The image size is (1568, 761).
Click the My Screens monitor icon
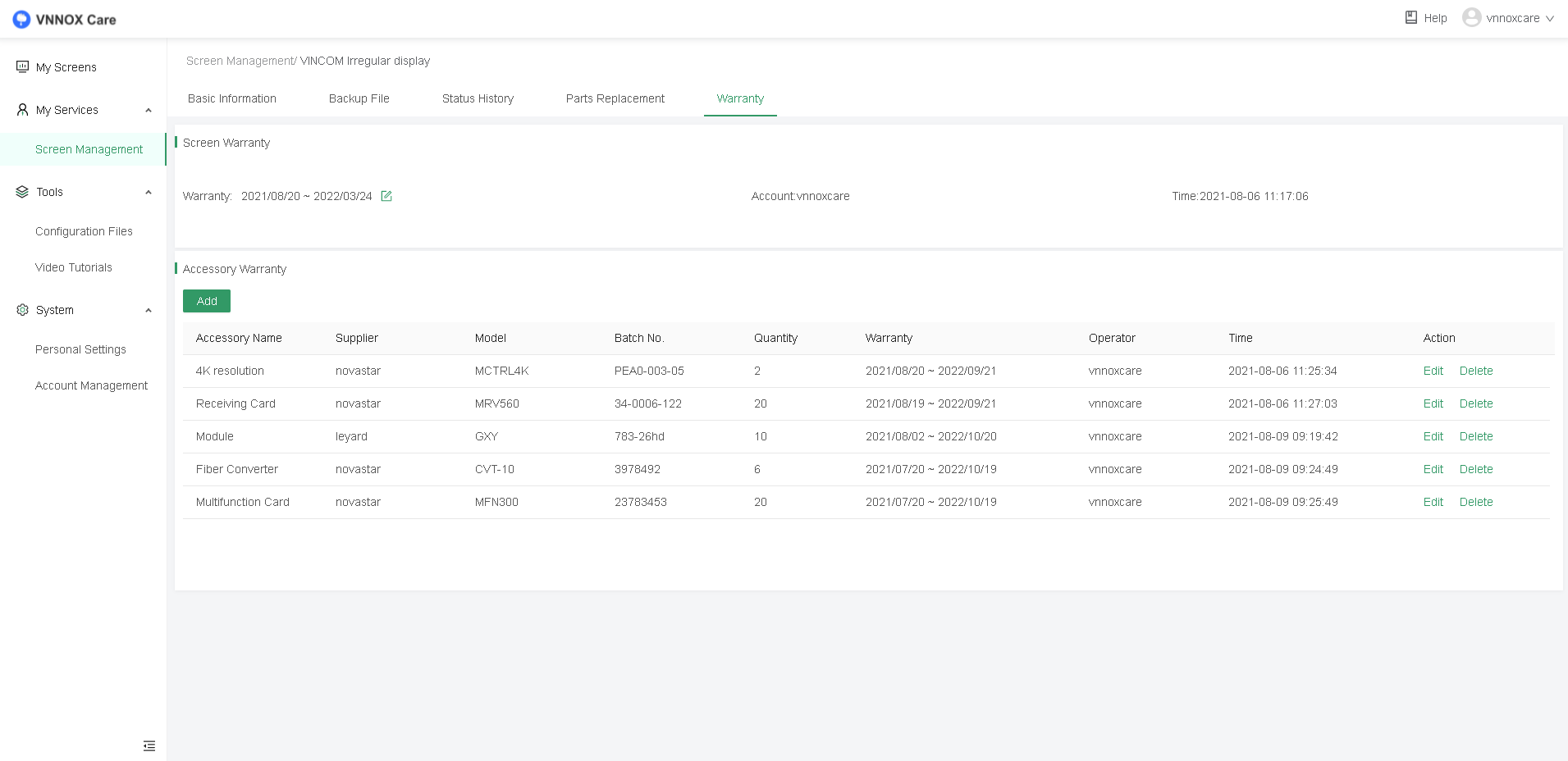click(22, 66)
